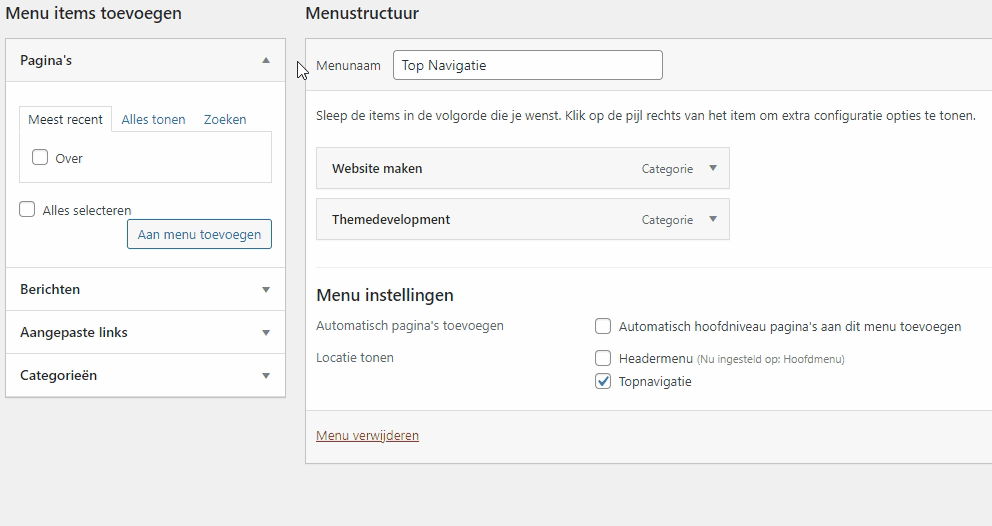Expand the Aangepaste links section arrow

266,333
